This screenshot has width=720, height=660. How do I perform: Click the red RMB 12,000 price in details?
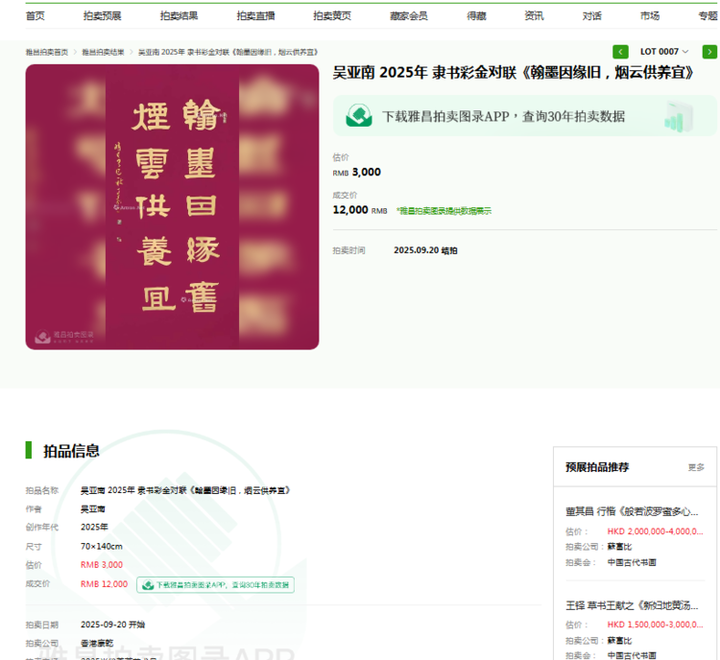(x=104, y=584)
